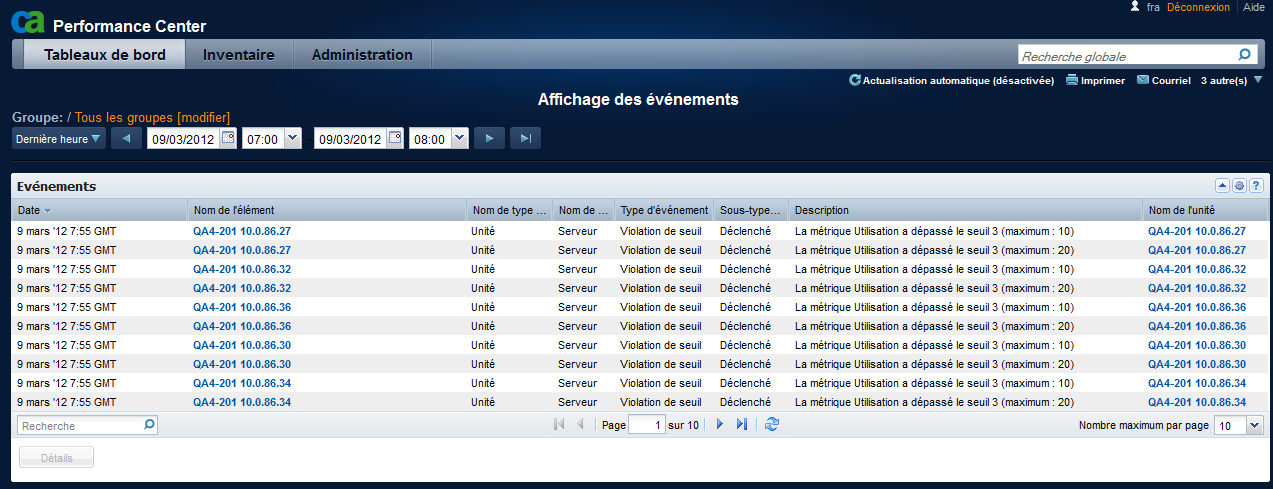Open second QA4-201 10.0.86.30 unit name link
1273x489 pixels.
(x=1197, y=364)
